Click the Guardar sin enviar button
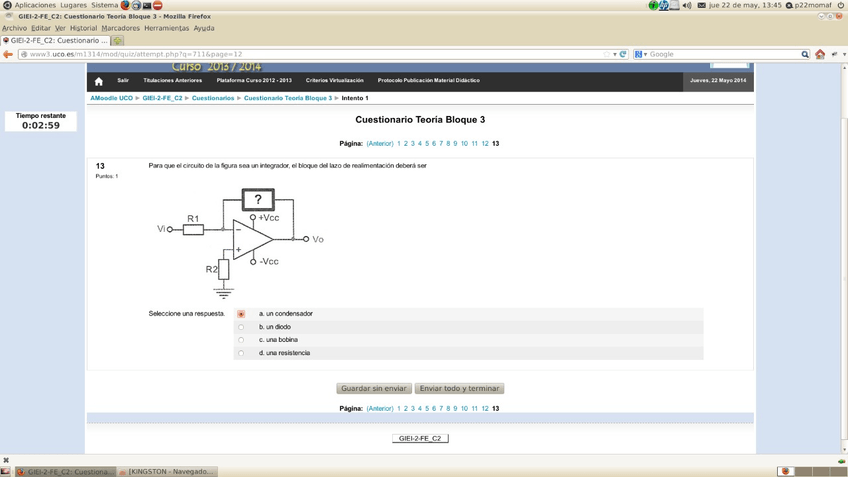 tap(374, 388)
